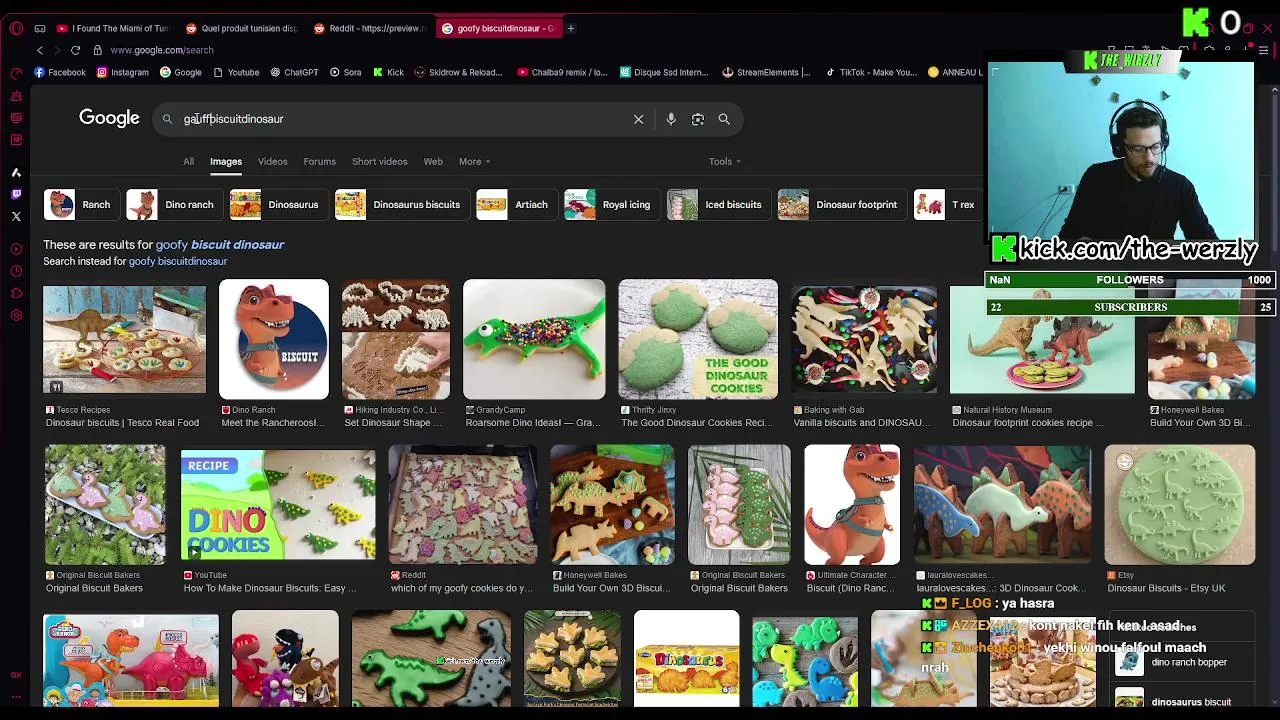Open sidebar Settings gear icon
Image resolution: width=1280 pixels, height=720 pixels.
[16, 315]
